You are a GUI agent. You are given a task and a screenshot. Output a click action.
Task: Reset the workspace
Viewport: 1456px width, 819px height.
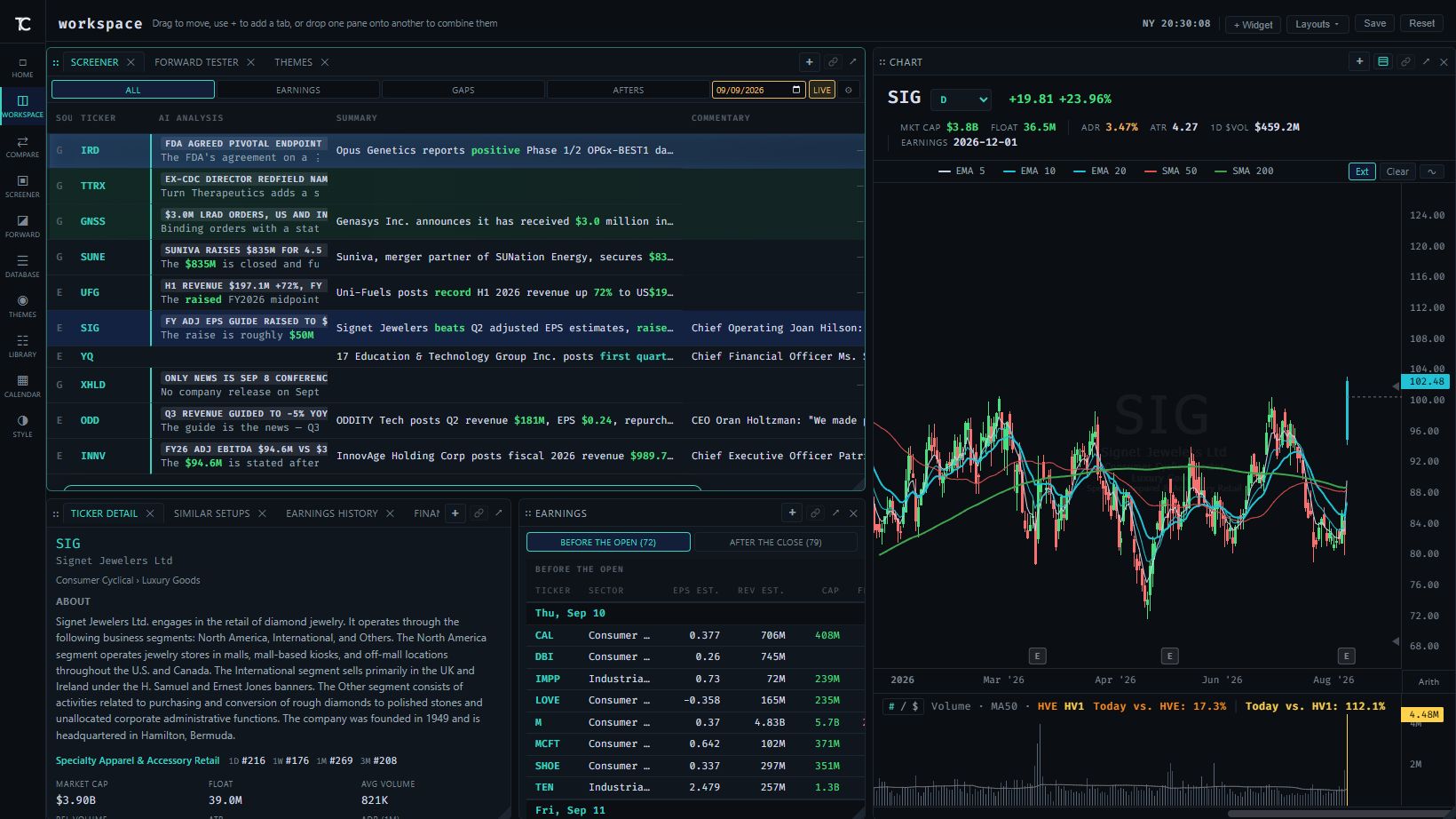tap(1421, 24)
